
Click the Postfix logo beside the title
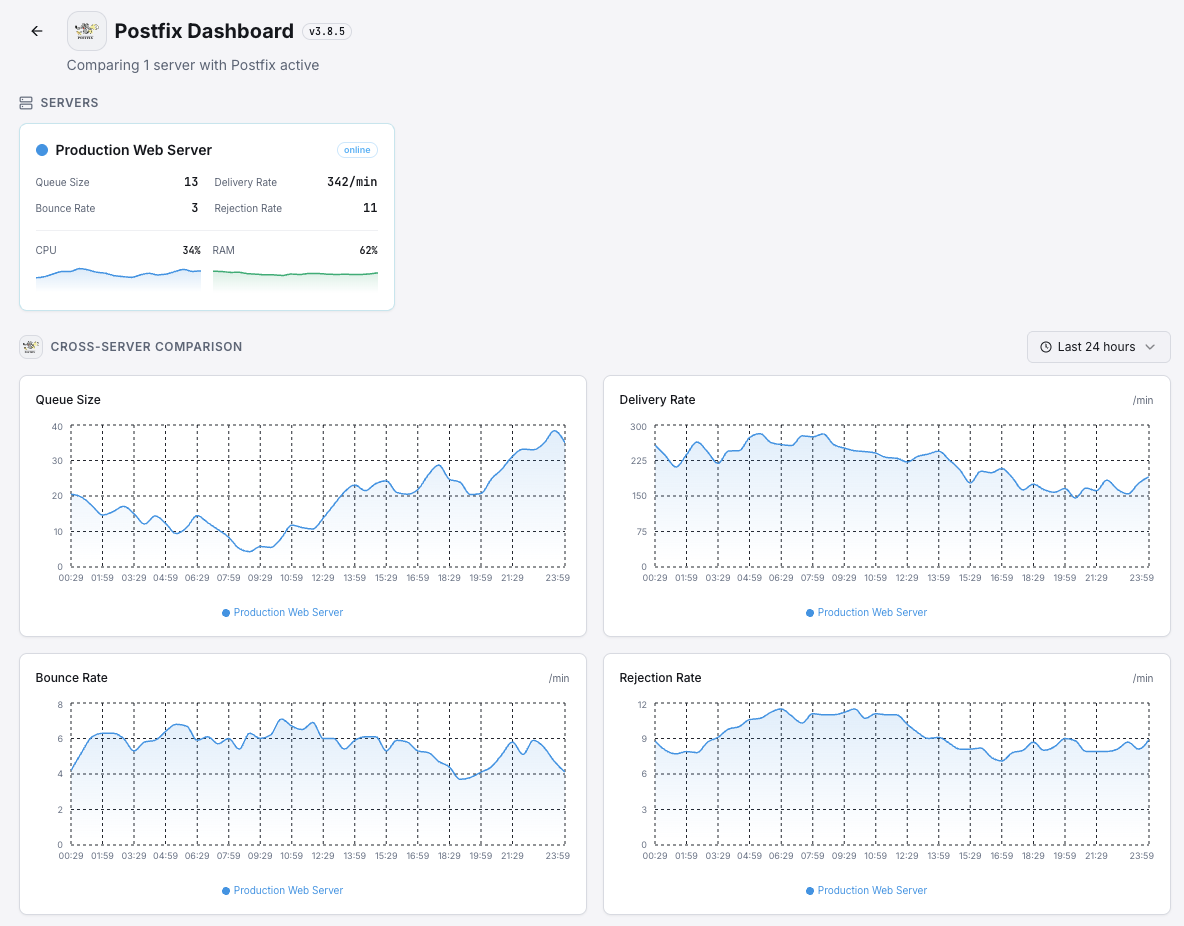click(x=87, y=31)
